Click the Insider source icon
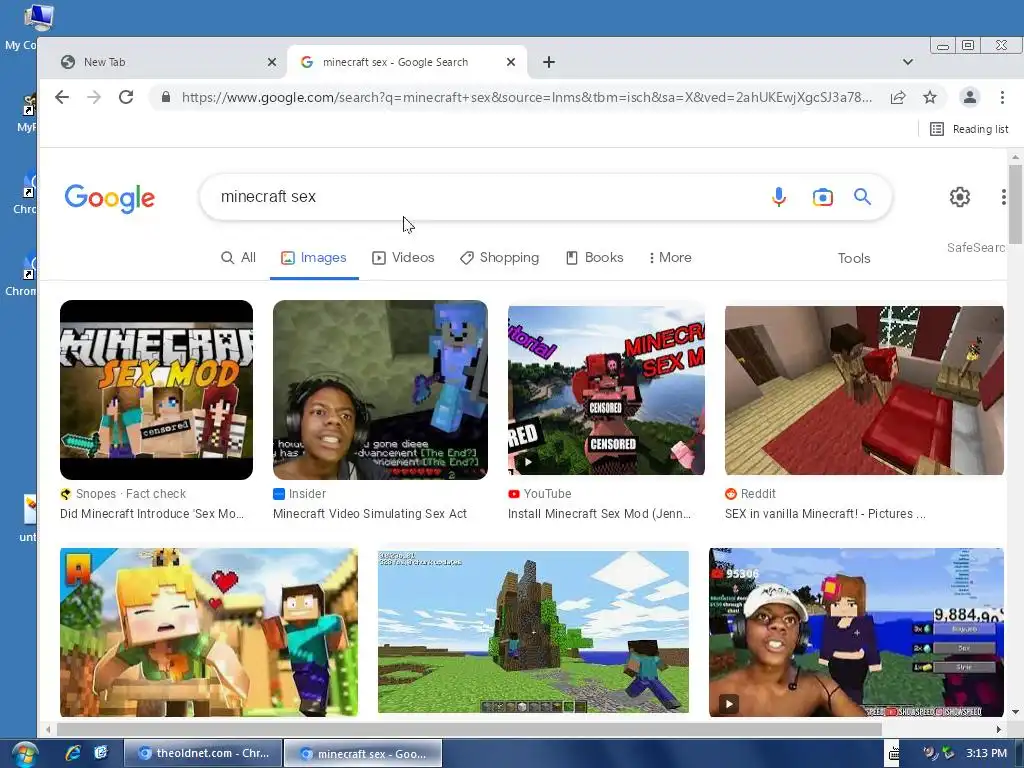1024x768 pixels. [279, 494]
